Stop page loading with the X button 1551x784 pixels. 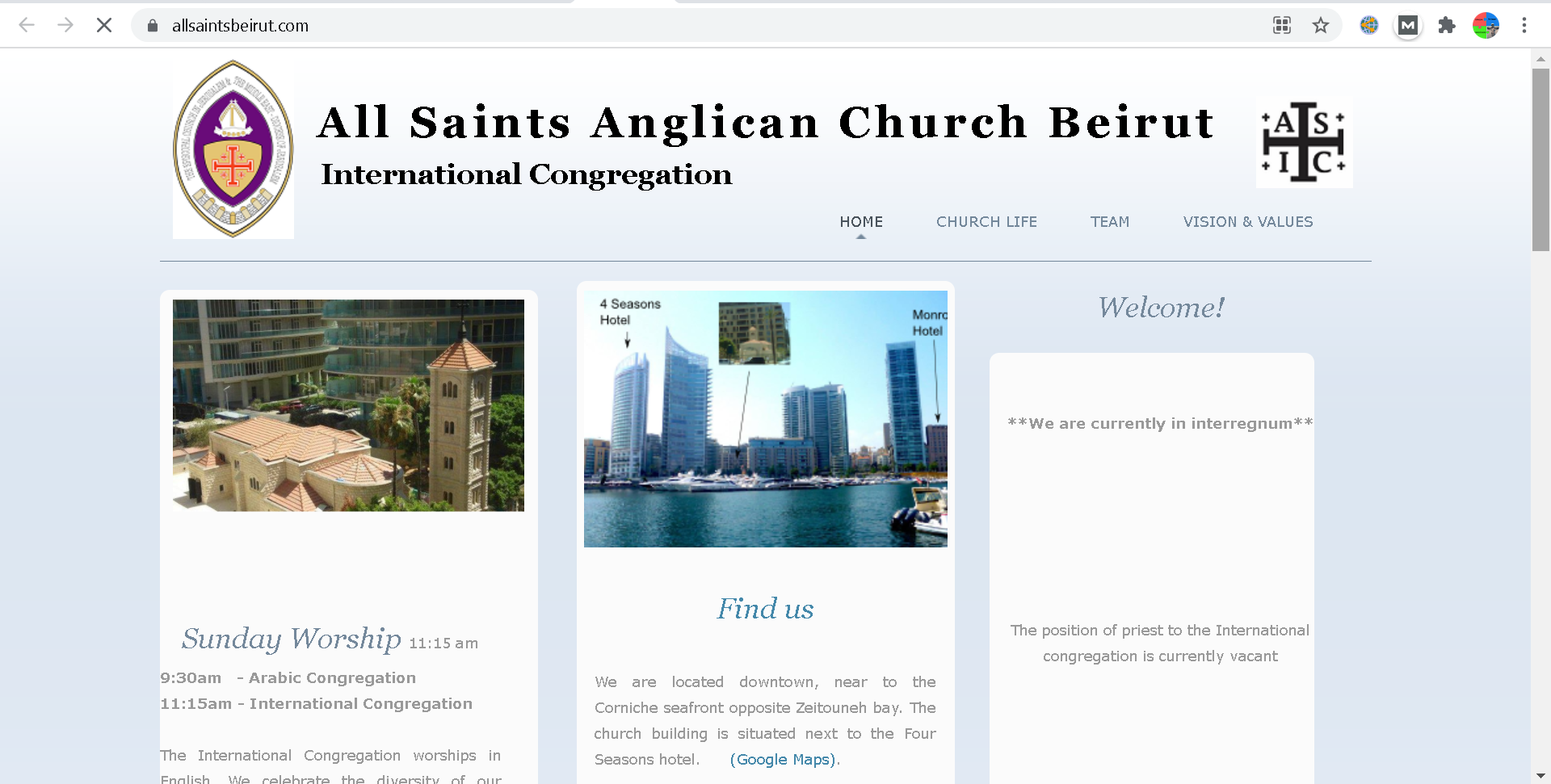point(104,25)
